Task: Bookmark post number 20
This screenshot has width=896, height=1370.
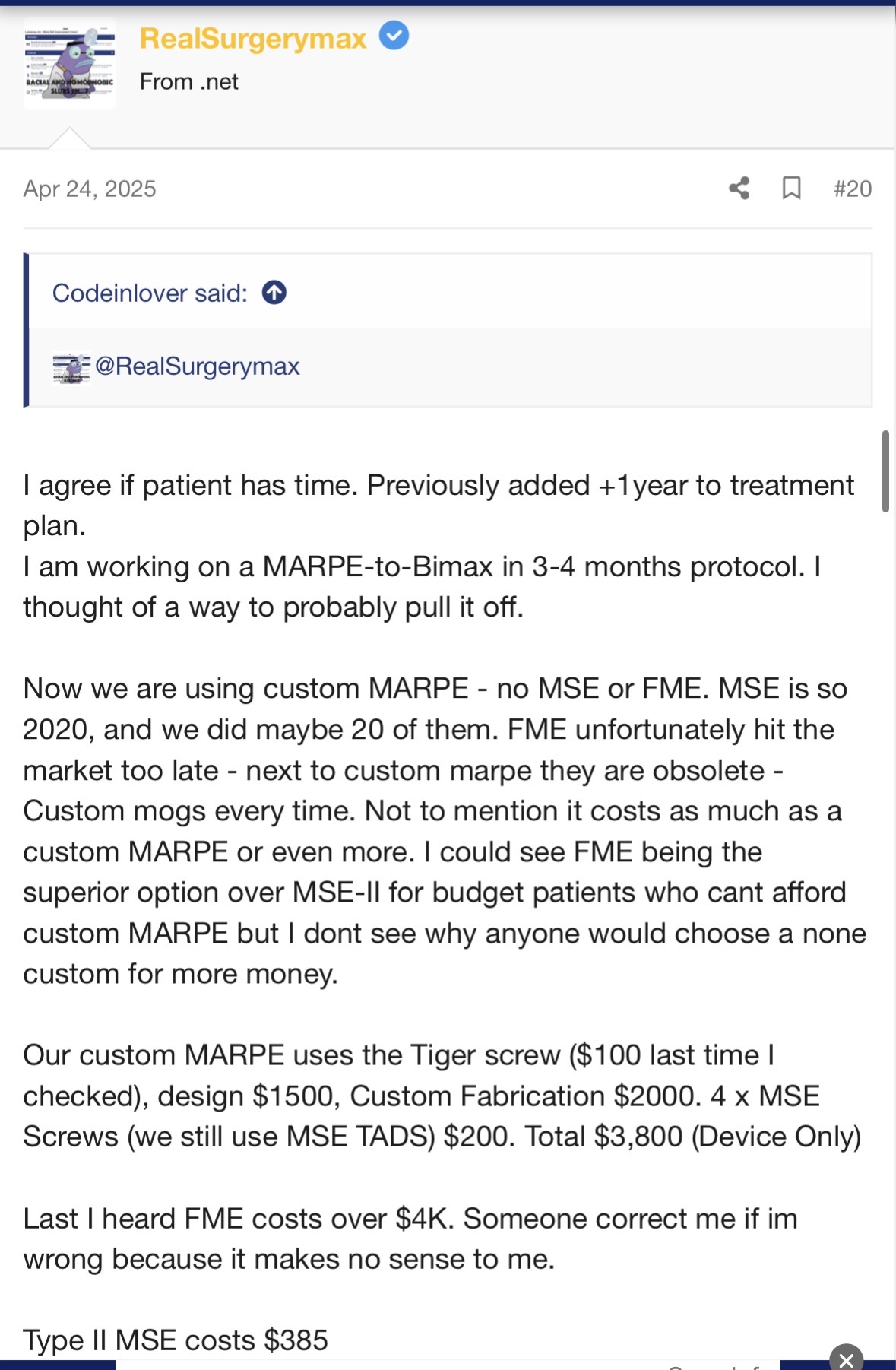Action: 791,188
